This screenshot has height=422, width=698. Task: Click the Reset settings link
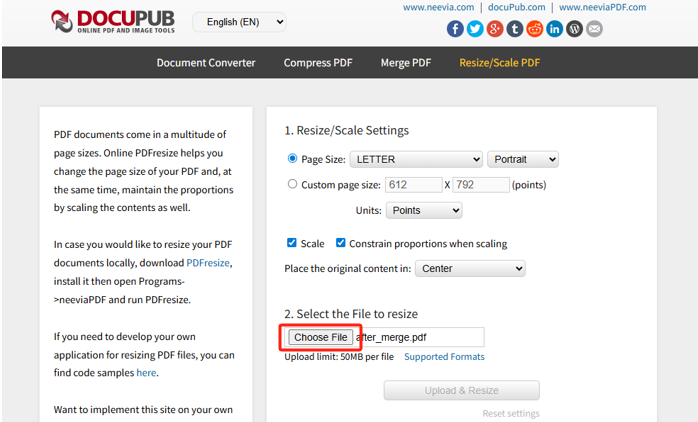tap(511, 414)
